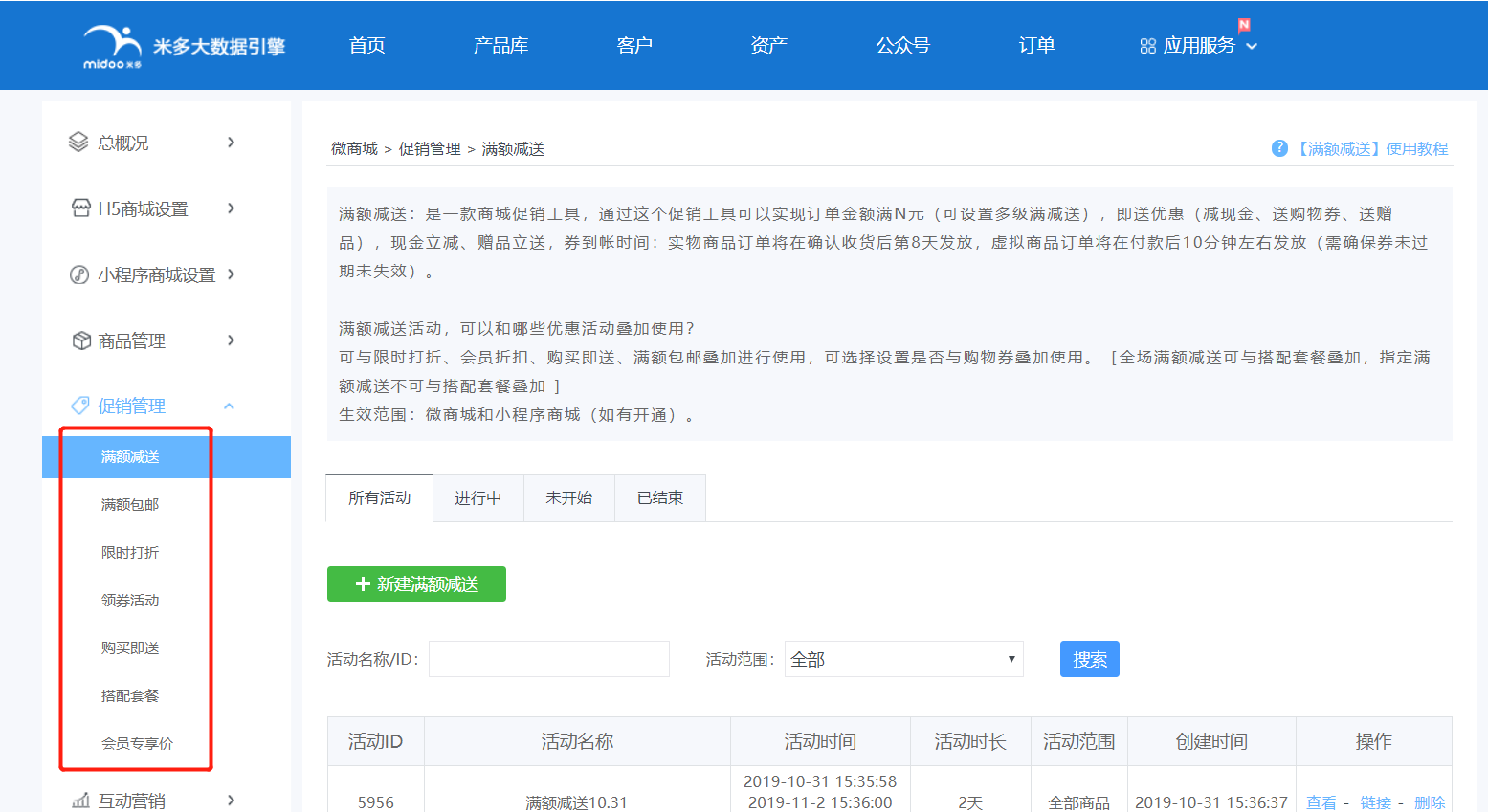Switch to the 未开始 tab

point(568,497)
